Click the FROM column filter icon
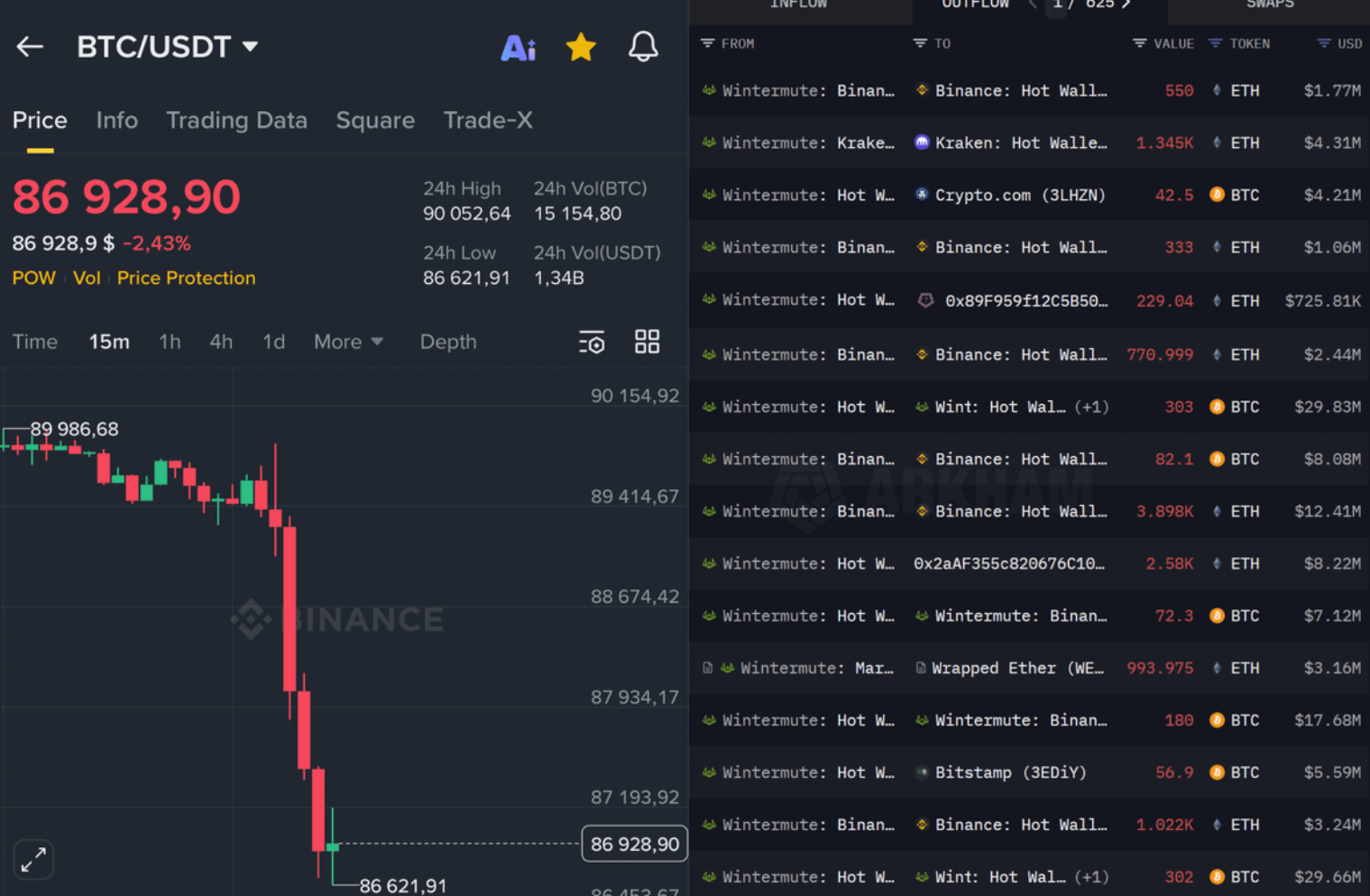Viewport: 1370px width, 896px height. (x=708, y=43)
